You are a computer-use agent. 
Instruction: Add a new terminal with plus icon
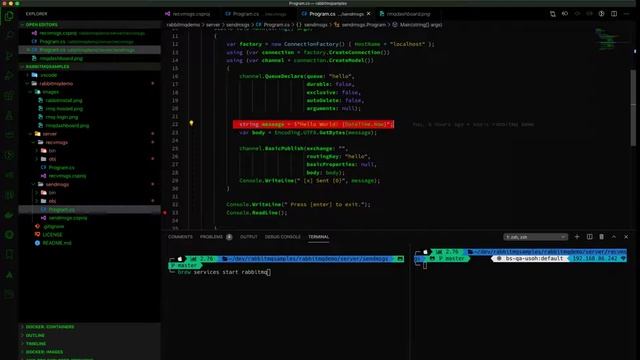[x=577, y=237]
